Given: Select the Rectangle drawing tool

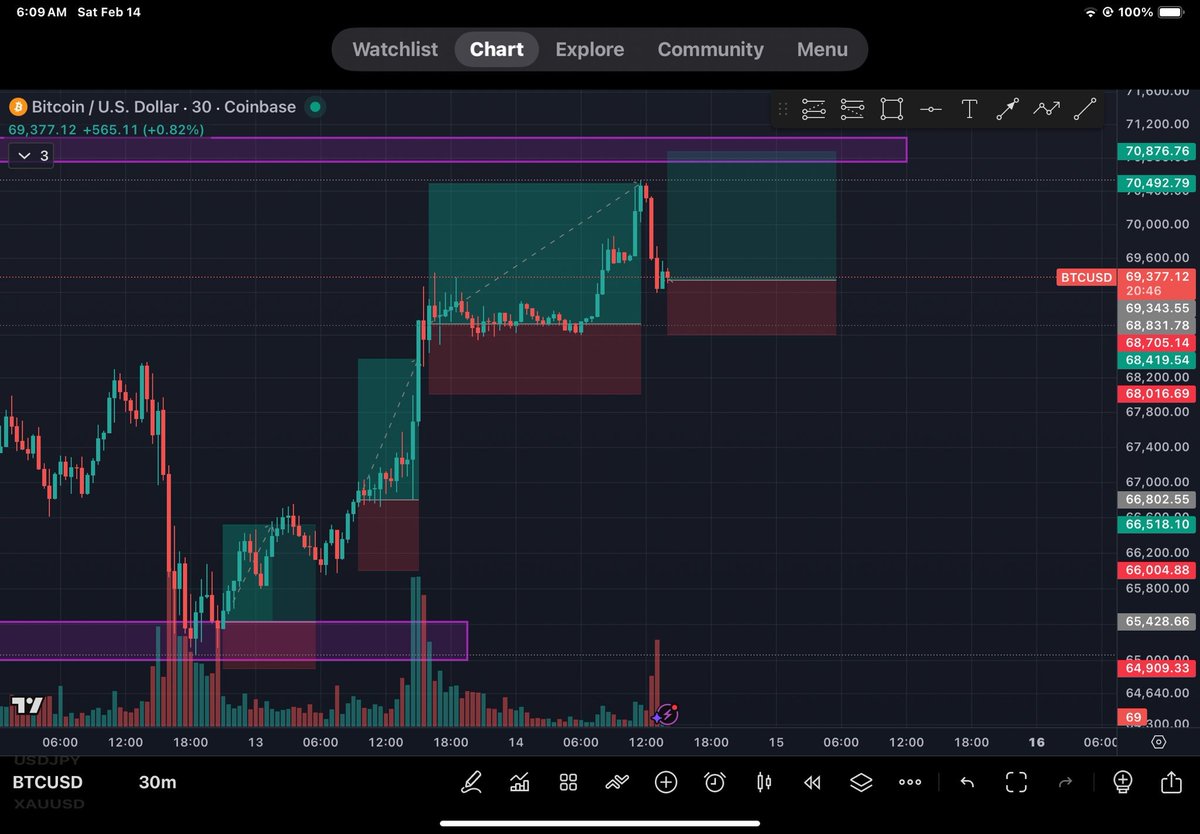Looking at the screenshot, I should [891, 108].
